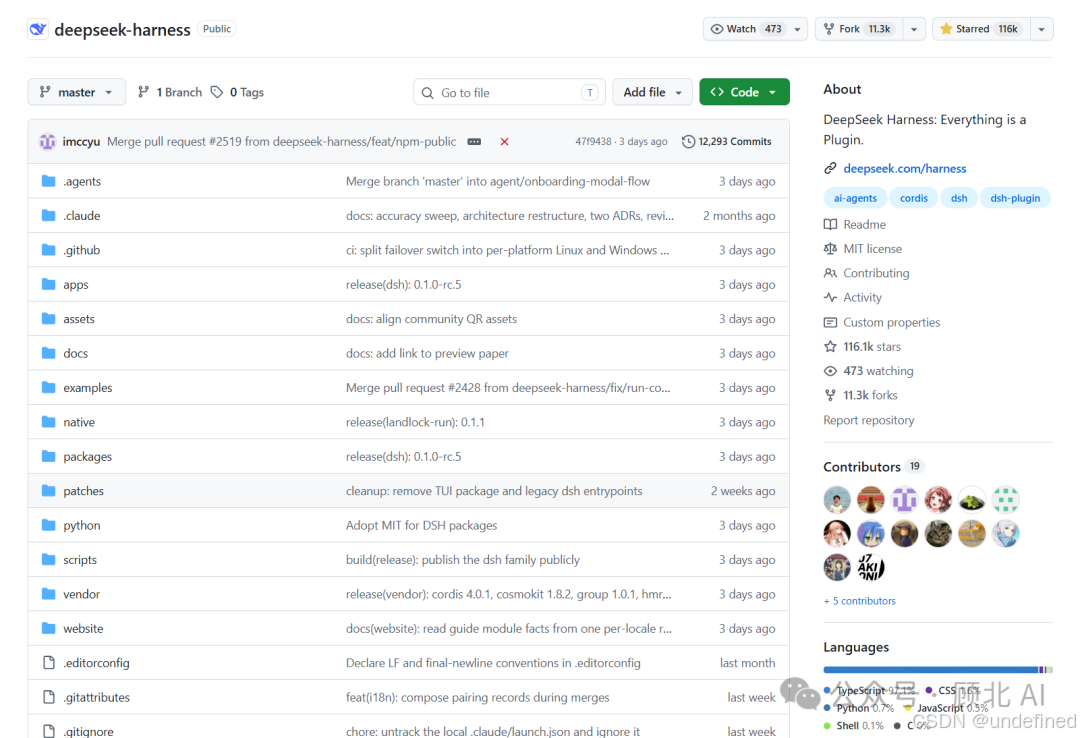Click the Shell language green dot
Image resolution: width=1080 pixels, height=738 pixels.
pyautogui.click(x=827, y=726)
